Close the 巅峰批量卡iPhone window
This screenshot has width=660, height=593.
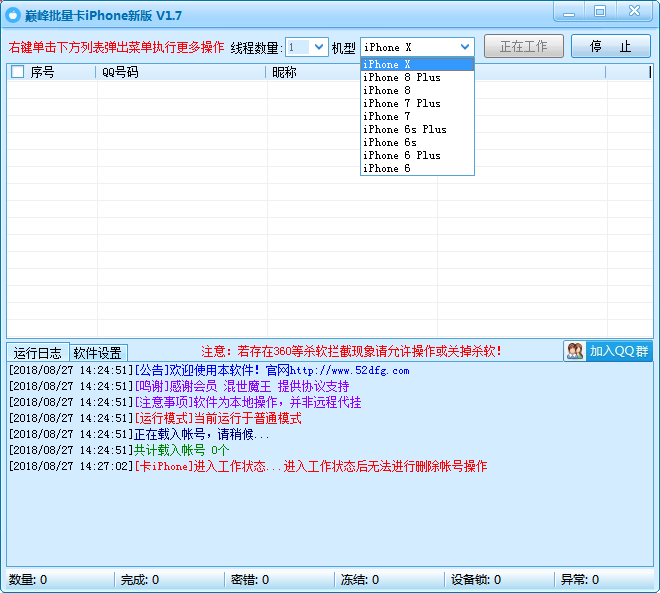tap(634, 11)
